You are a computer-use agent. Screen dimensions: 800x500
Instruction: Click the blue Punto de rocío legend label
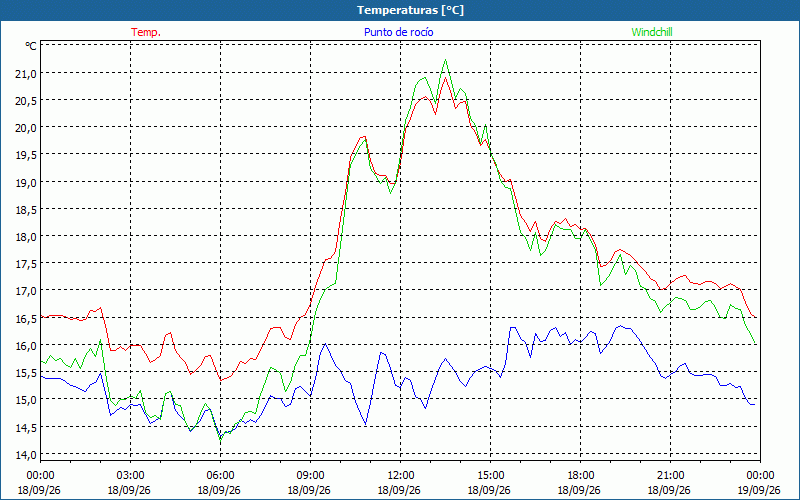398,32
